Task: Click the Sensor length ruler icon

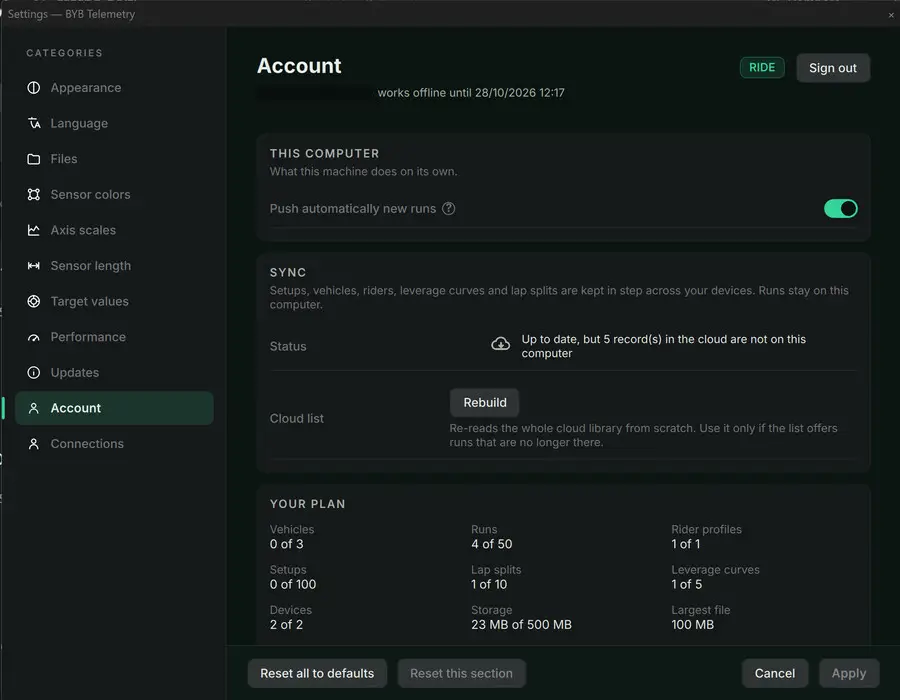Action: pos(34,266)
